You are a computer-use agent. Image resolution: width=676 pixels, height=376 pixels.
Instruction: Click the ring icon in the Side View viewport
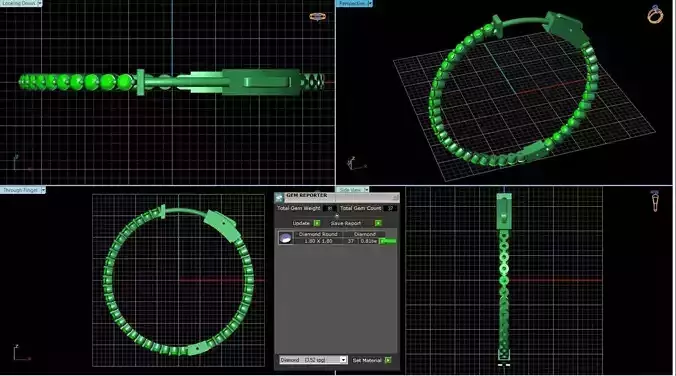coord(655,201)
